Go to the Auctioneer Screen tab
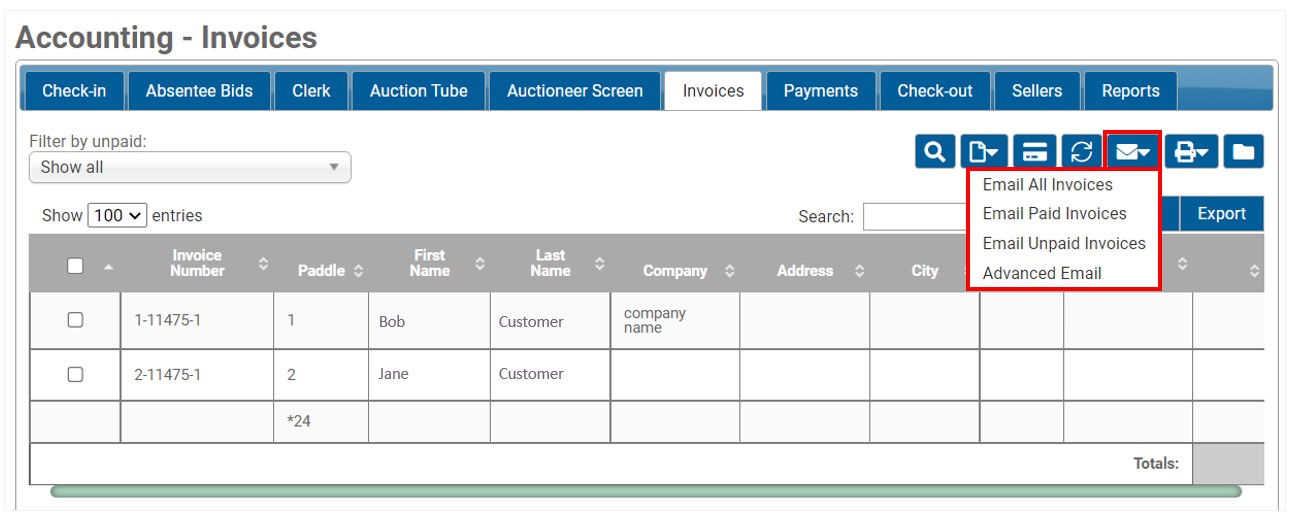The width and height of the screenshot is (1296, 521). coord(575,91)
